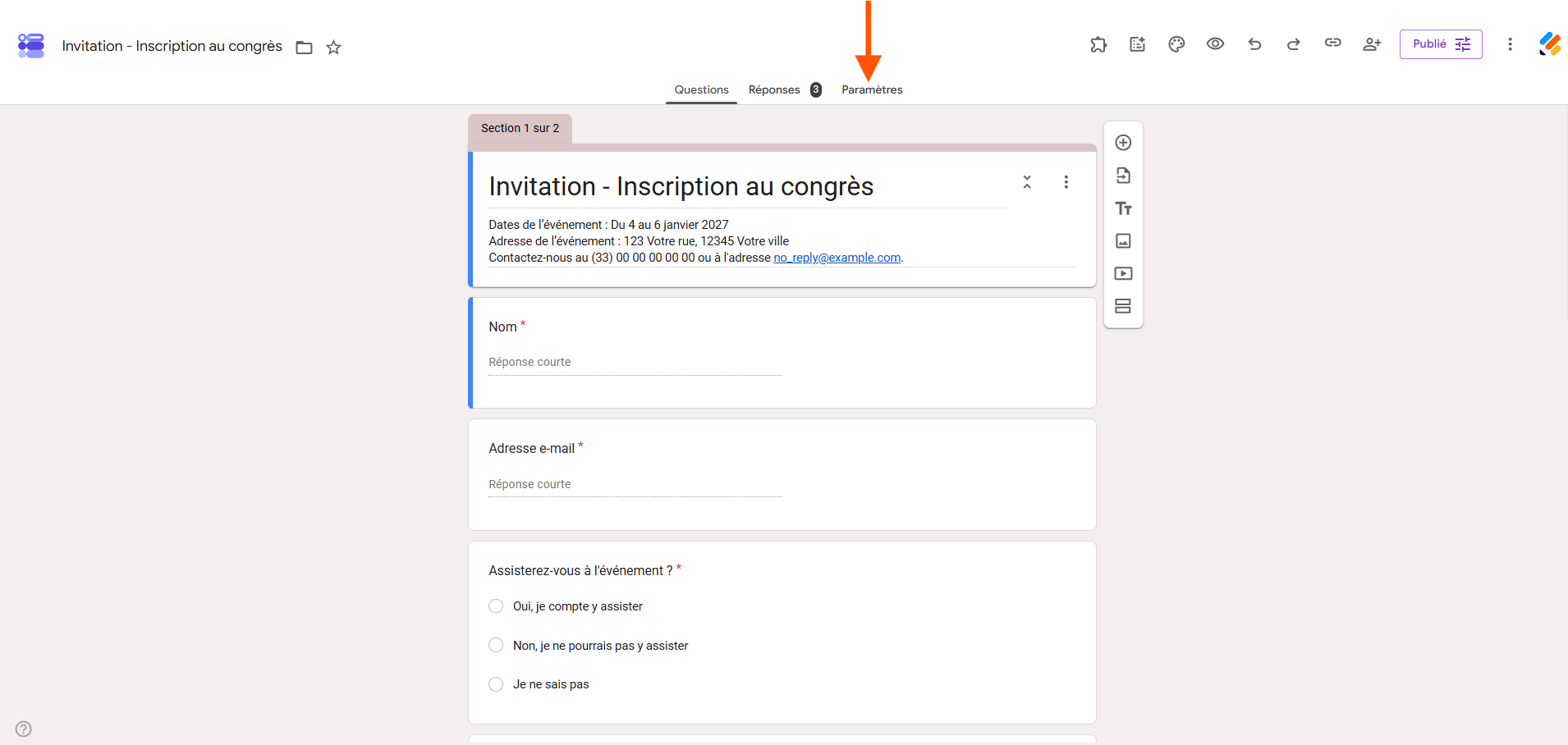This screenshot has height=745, width=1568.
Task: Select the Assisterez-vous à l'événement question
Action: pyautogui.click(x=782, y=632)
